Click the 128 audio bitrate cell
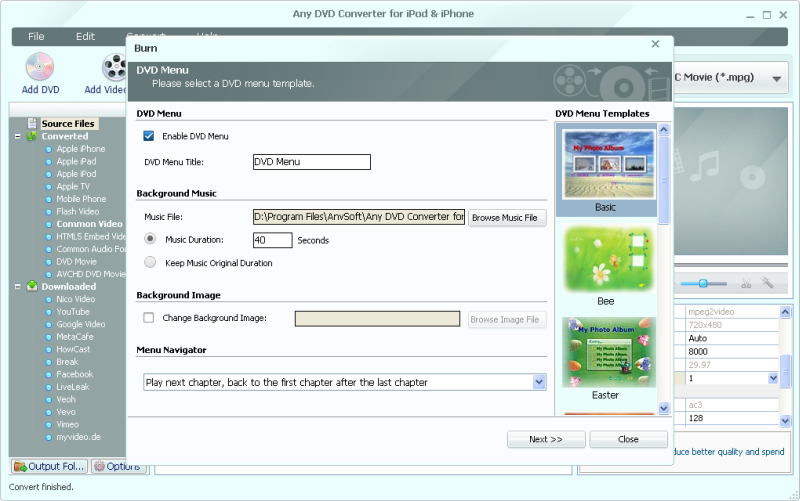The height and width of the screenshot is (501, 800). click(x=732, y=418)
